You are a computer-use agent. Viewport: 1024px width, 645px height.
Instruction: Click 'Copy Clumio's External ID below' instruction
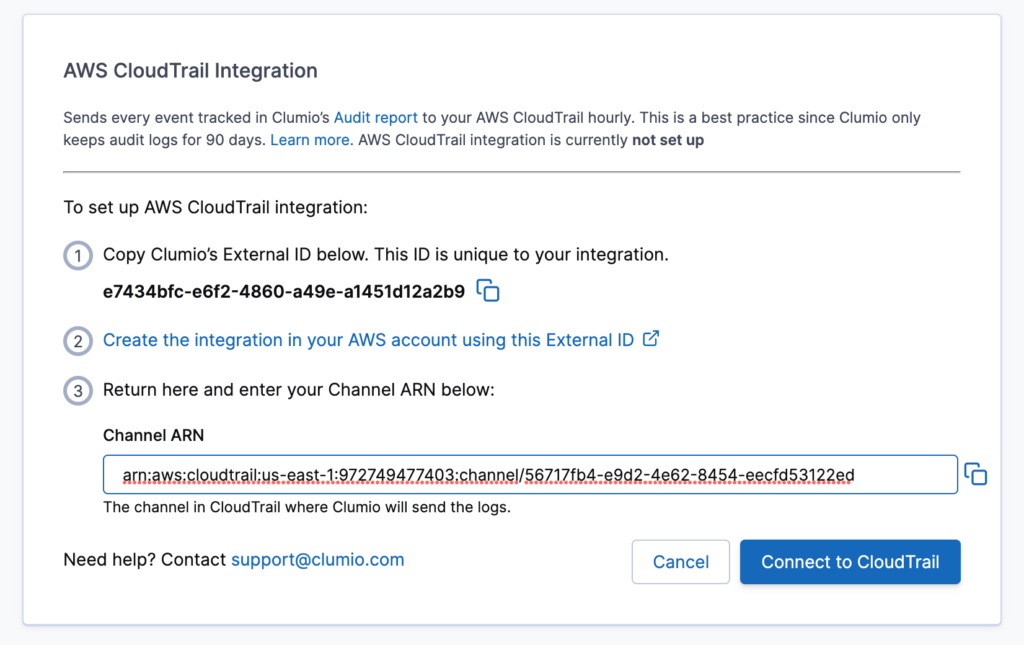pos(386,255)
